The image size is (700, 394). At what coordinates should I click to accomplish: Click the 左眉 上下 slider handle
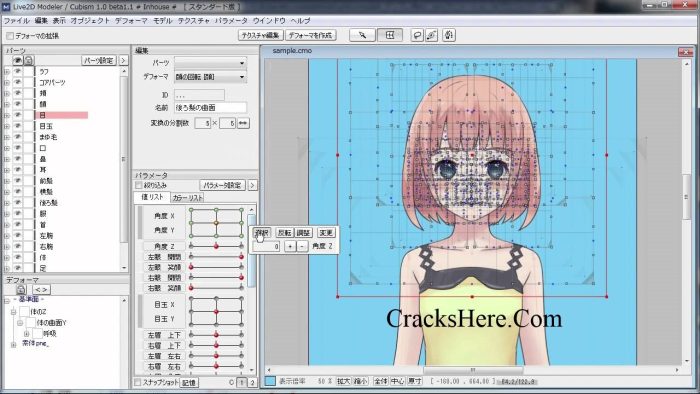[217, 335]
